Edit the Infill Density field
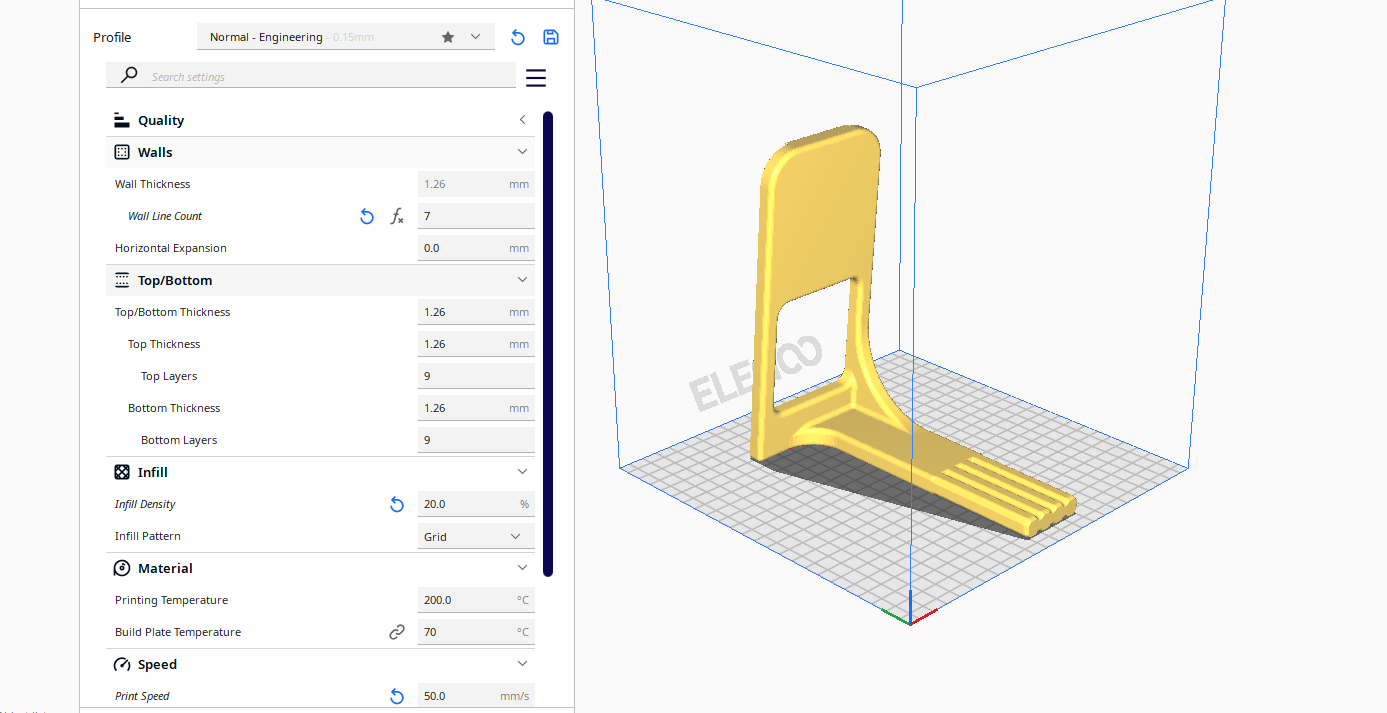Viewport: 1387px width, 713px height. point(476,504)
